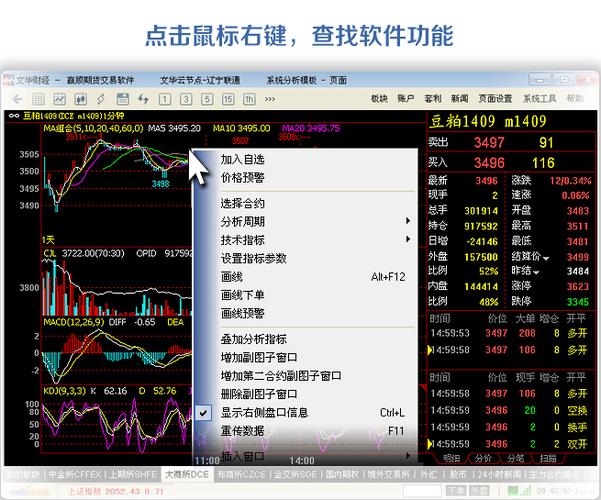
Task: Open the 套利 menu
Action: [433, 99]
